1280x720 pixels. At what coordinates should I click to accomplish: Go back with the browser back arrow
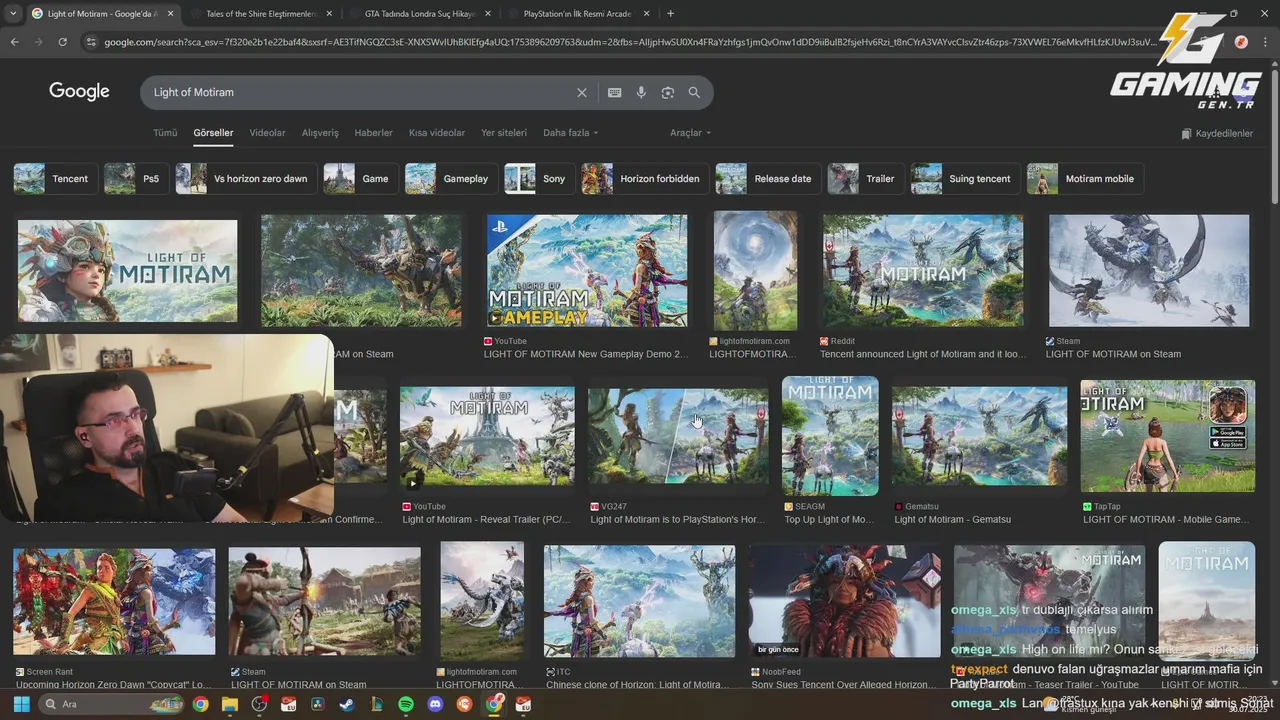click(x=14, y=42)
